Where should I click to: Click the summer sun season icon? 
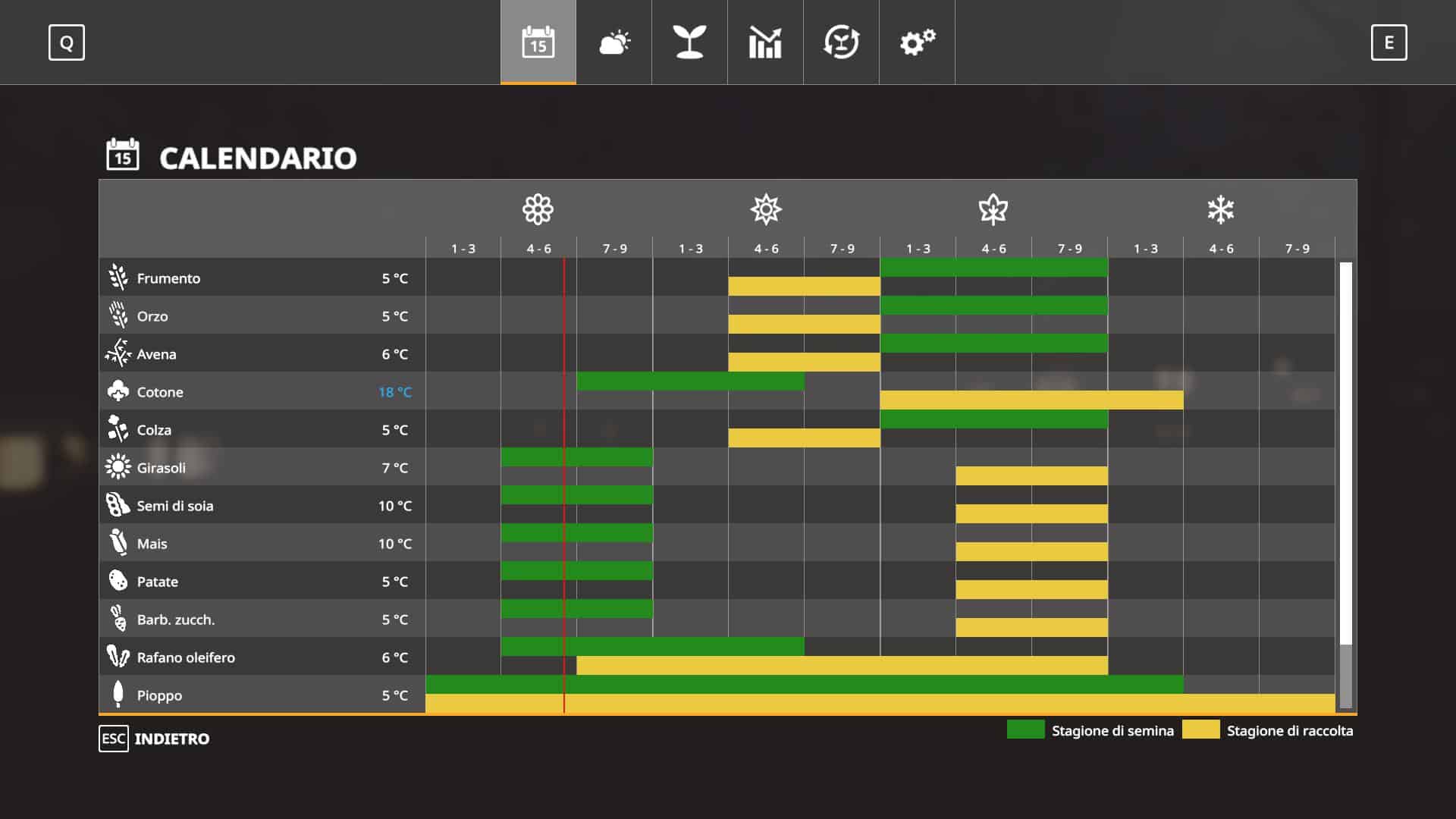[x=766, y=209]
